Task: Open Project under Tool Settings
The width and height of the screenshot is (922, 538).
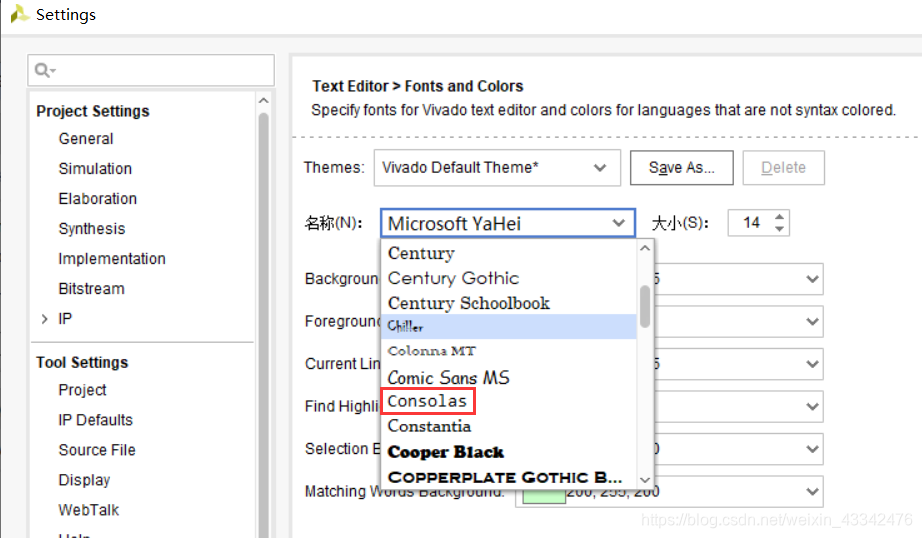Action: pyautogui.click(x=82, y=390)
